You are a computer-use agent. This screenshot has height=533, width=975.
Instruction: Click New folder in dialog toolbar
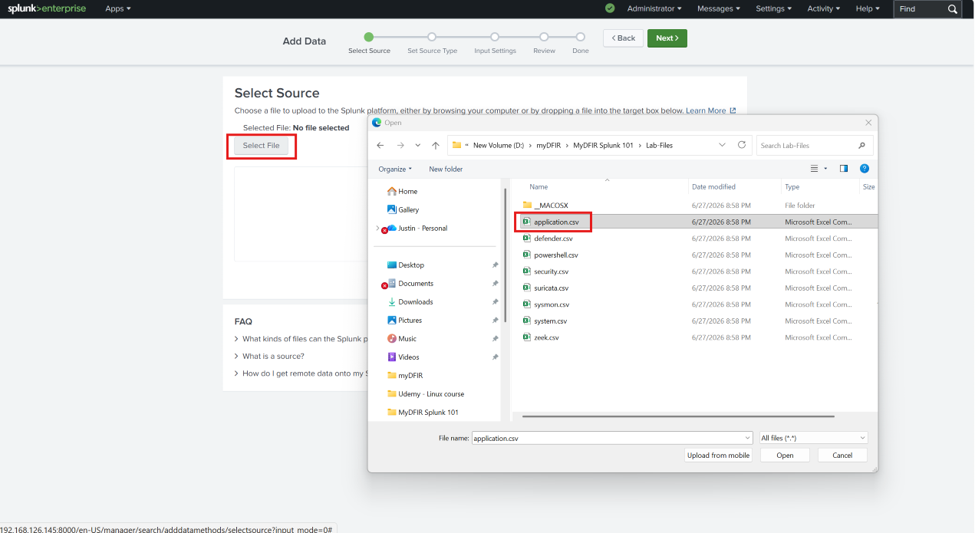446,169
